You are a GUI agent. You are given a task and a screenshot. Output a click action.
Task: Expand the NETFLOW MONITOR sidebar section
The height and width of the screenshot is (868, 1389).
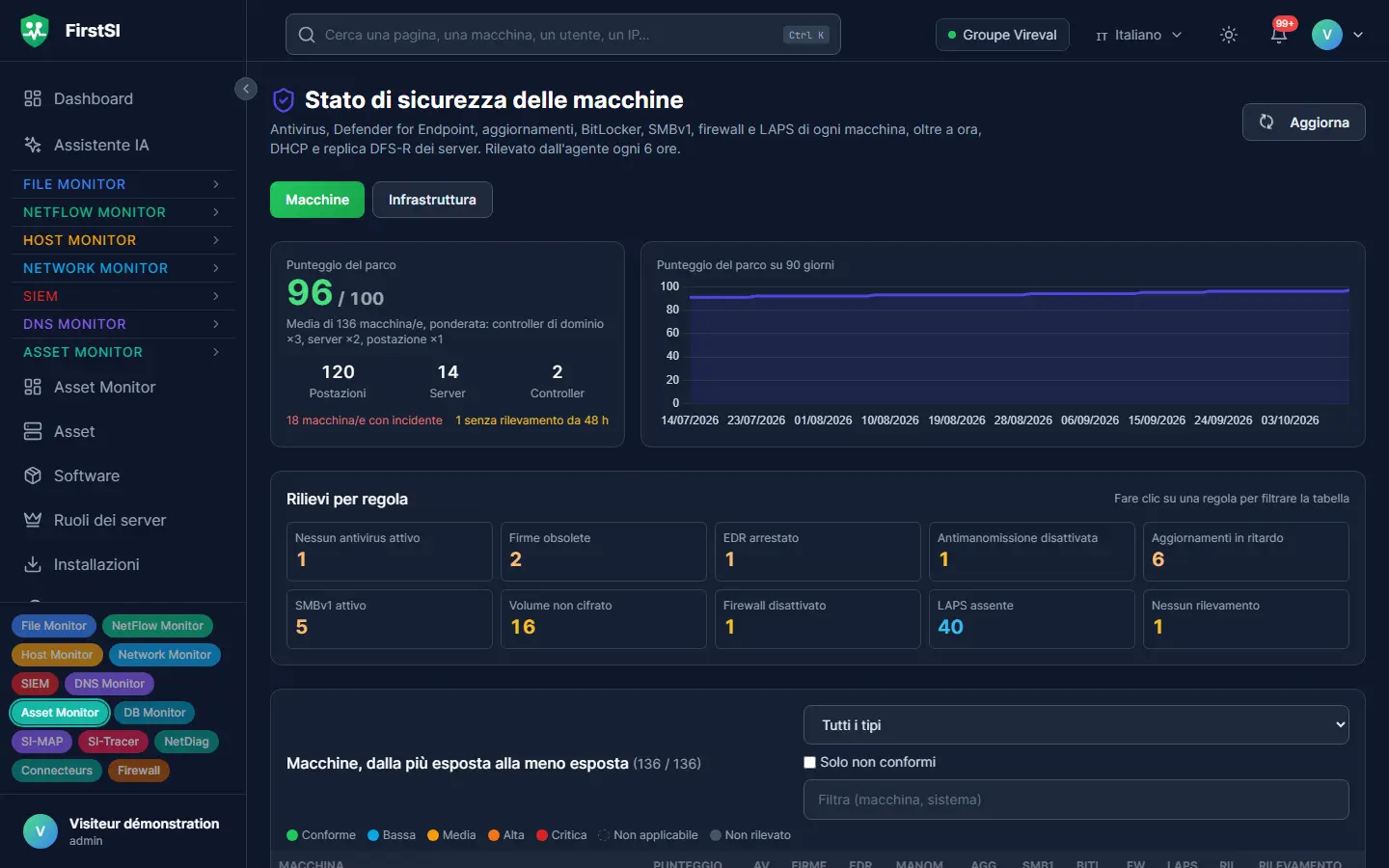(122, 212)
